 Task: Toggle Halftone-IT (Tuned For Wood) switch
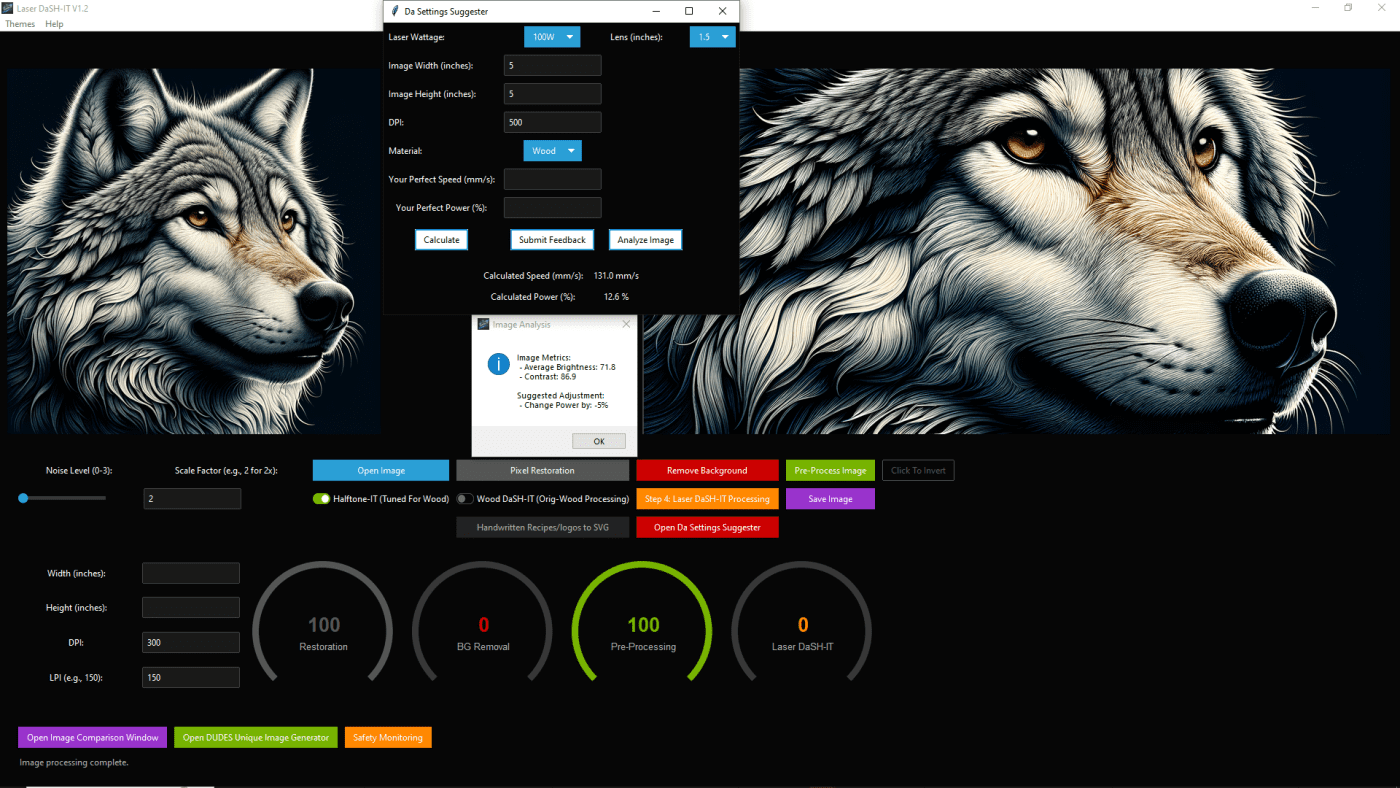point(321,499)
